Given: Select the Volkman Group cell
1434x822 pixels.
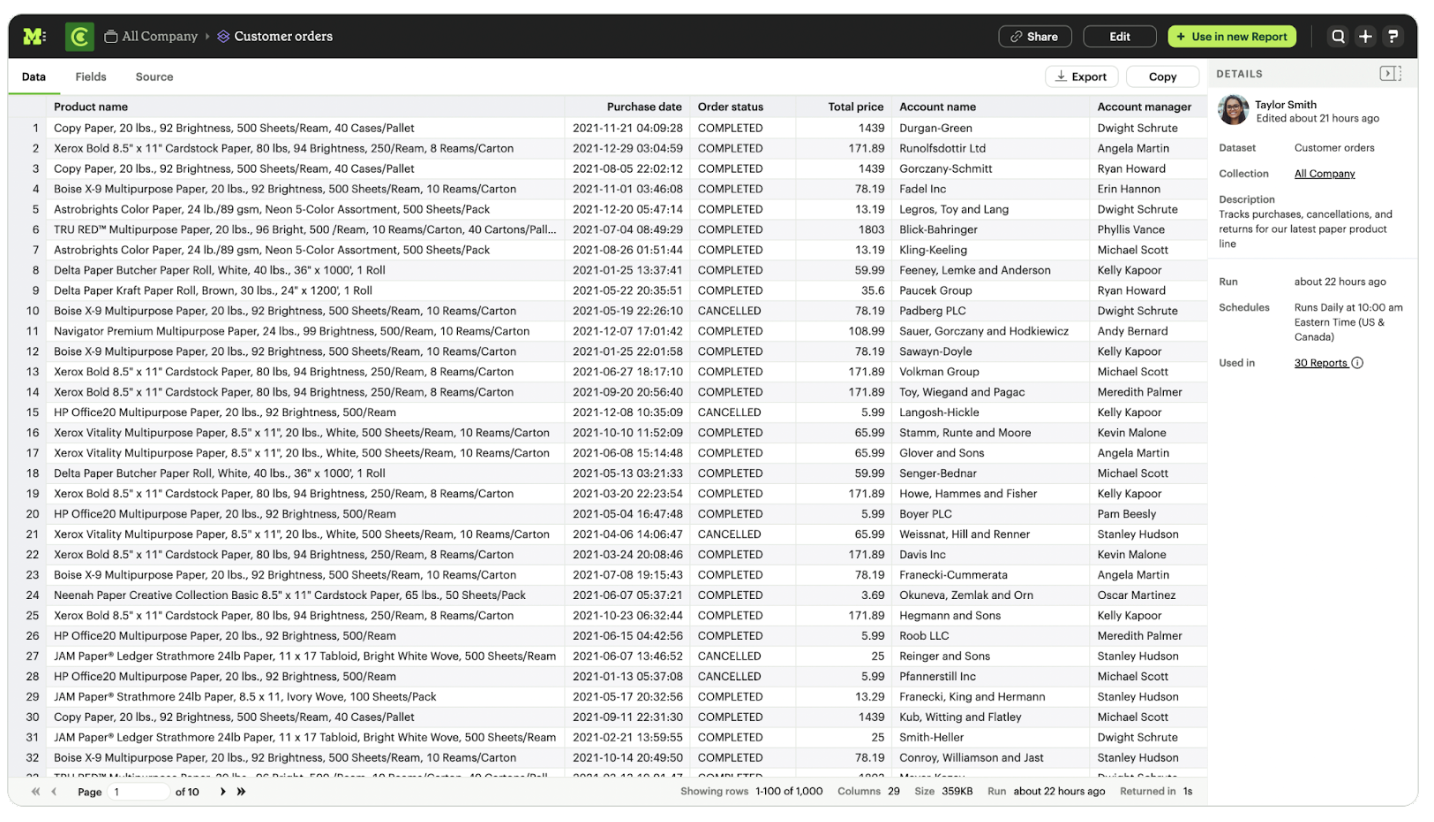Looking at the screenshot, I should click(x=990, y=372).
